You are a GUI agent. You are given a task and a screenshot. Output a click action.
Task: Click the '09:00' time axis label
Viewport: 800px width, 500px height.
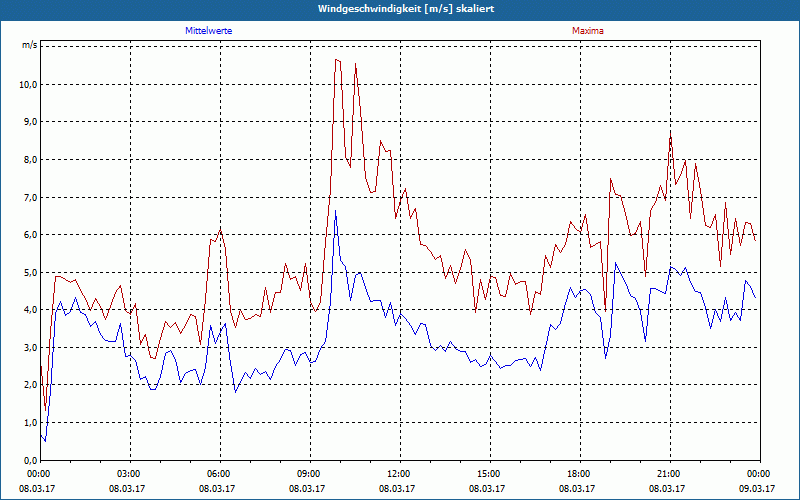(310, 474)
